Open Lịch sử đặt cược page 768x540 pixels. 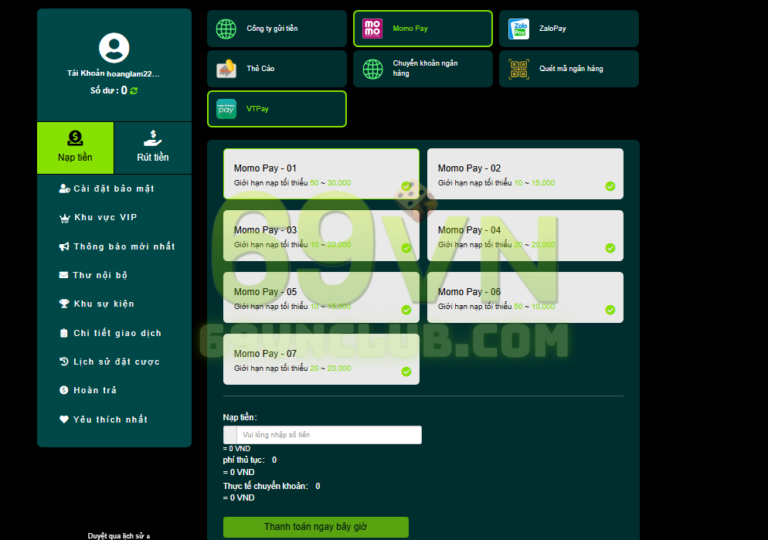[x=115, y=362]
